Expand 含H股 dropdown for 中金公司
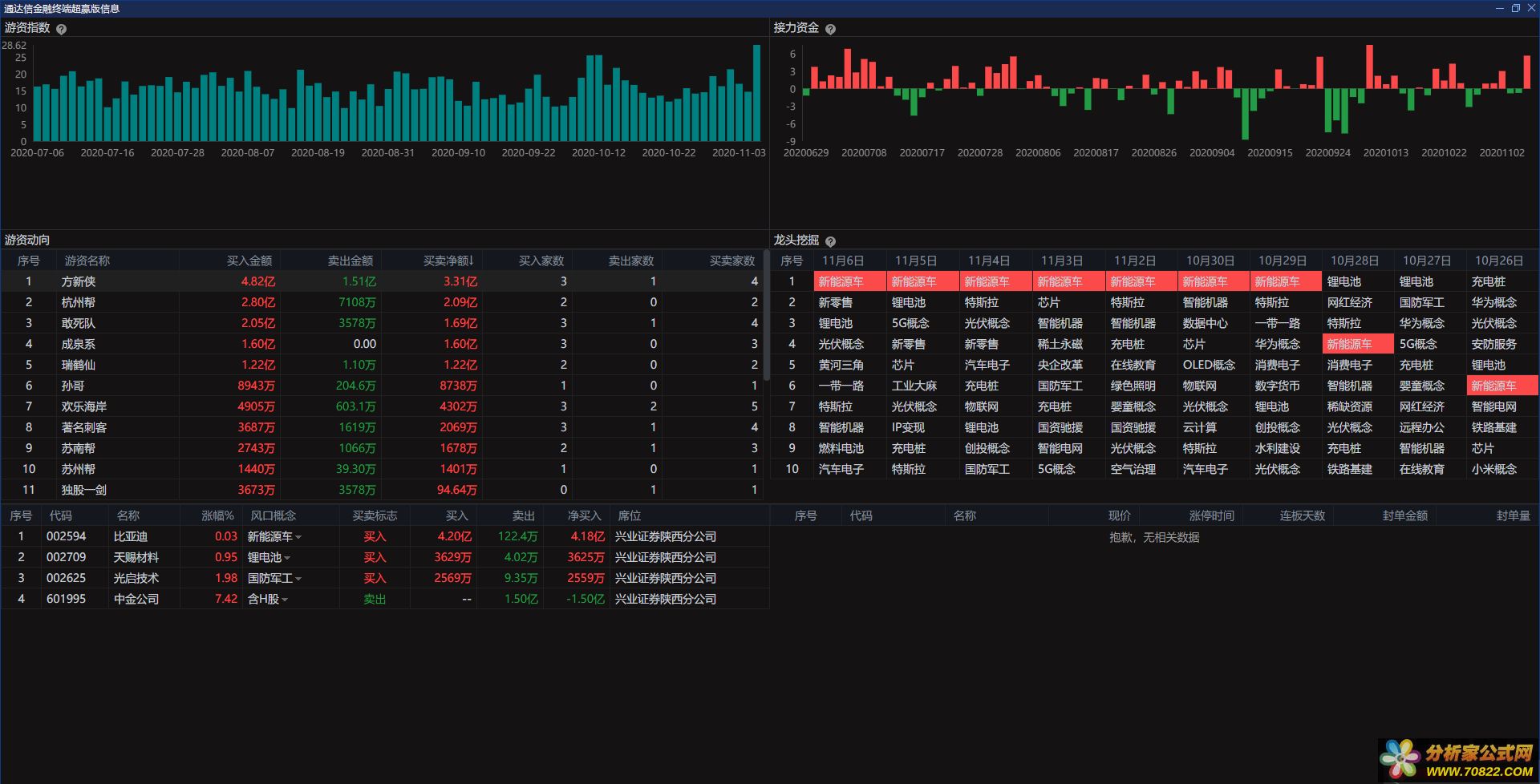Viewport: 1540px width, 784px height. coord(285,600)
